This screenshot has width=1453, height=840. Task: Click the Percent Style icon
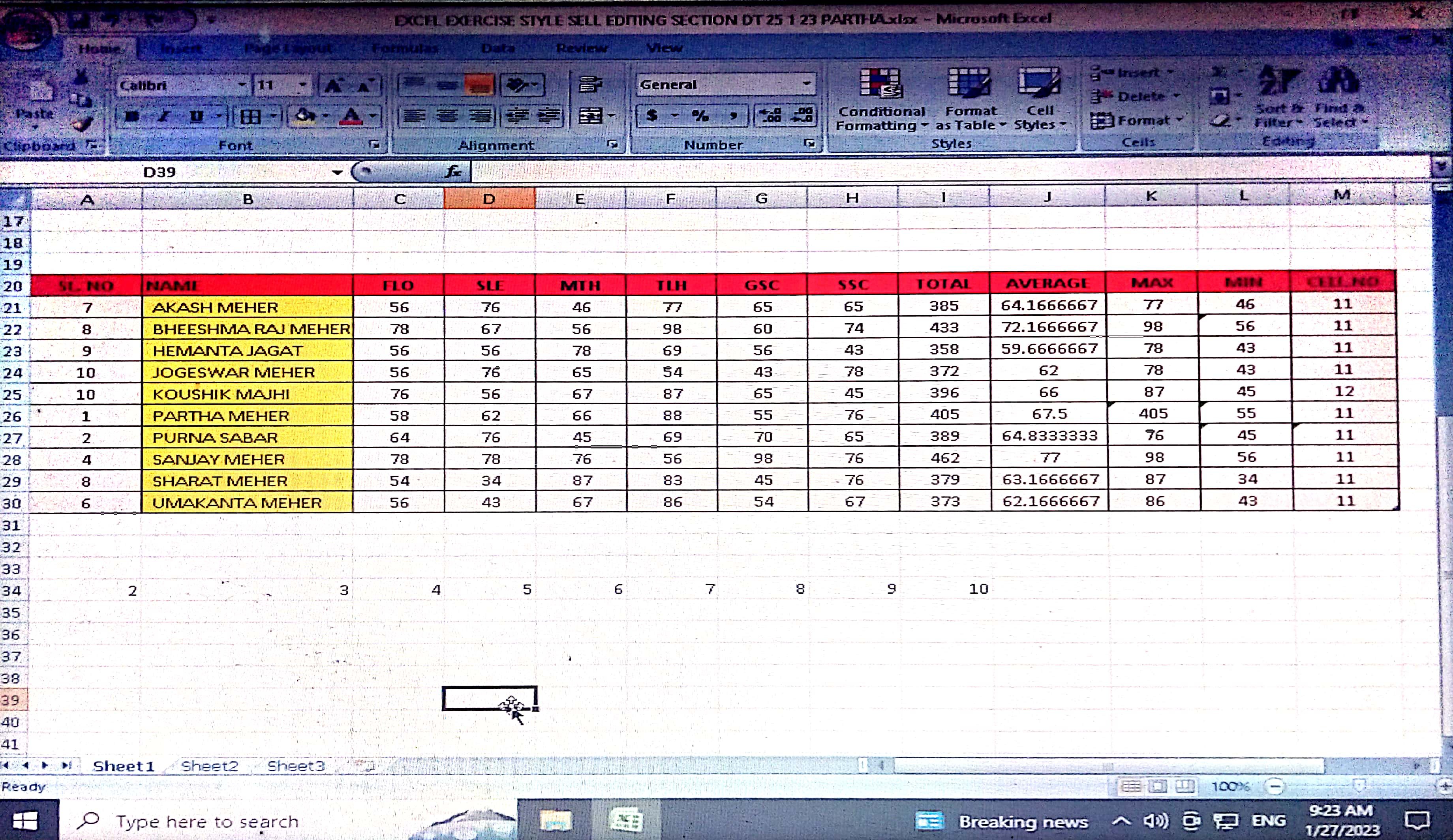point(700,116)
